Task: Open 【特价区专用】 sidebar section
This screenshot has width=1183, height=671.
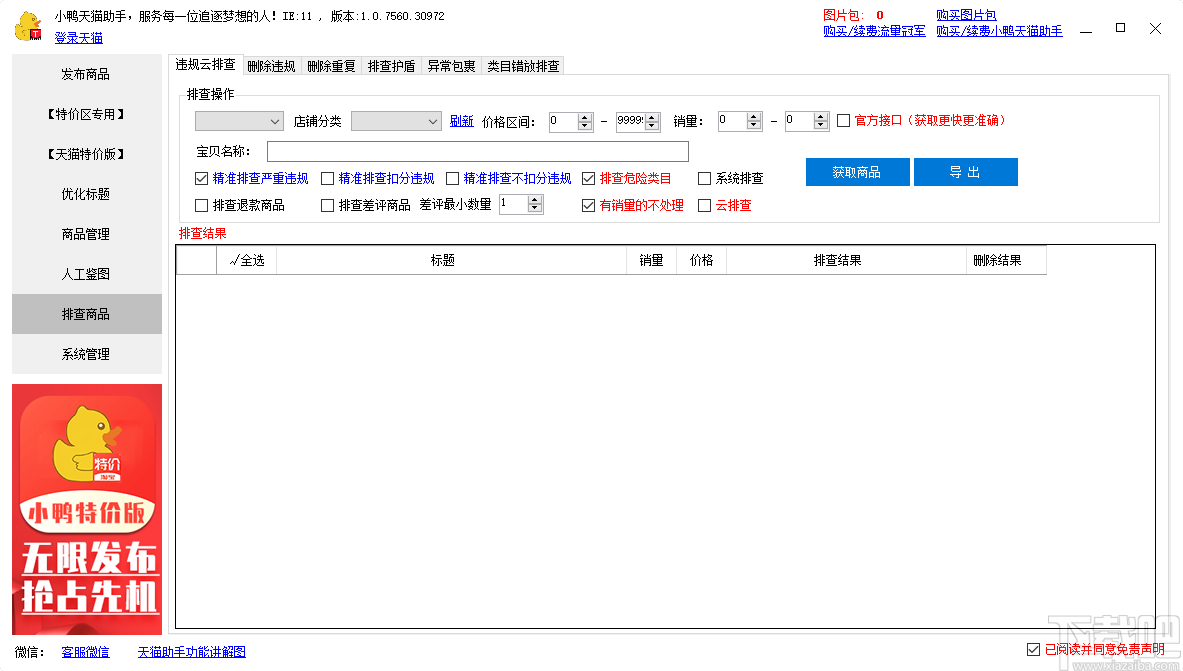Action: (x=86, y=114)
